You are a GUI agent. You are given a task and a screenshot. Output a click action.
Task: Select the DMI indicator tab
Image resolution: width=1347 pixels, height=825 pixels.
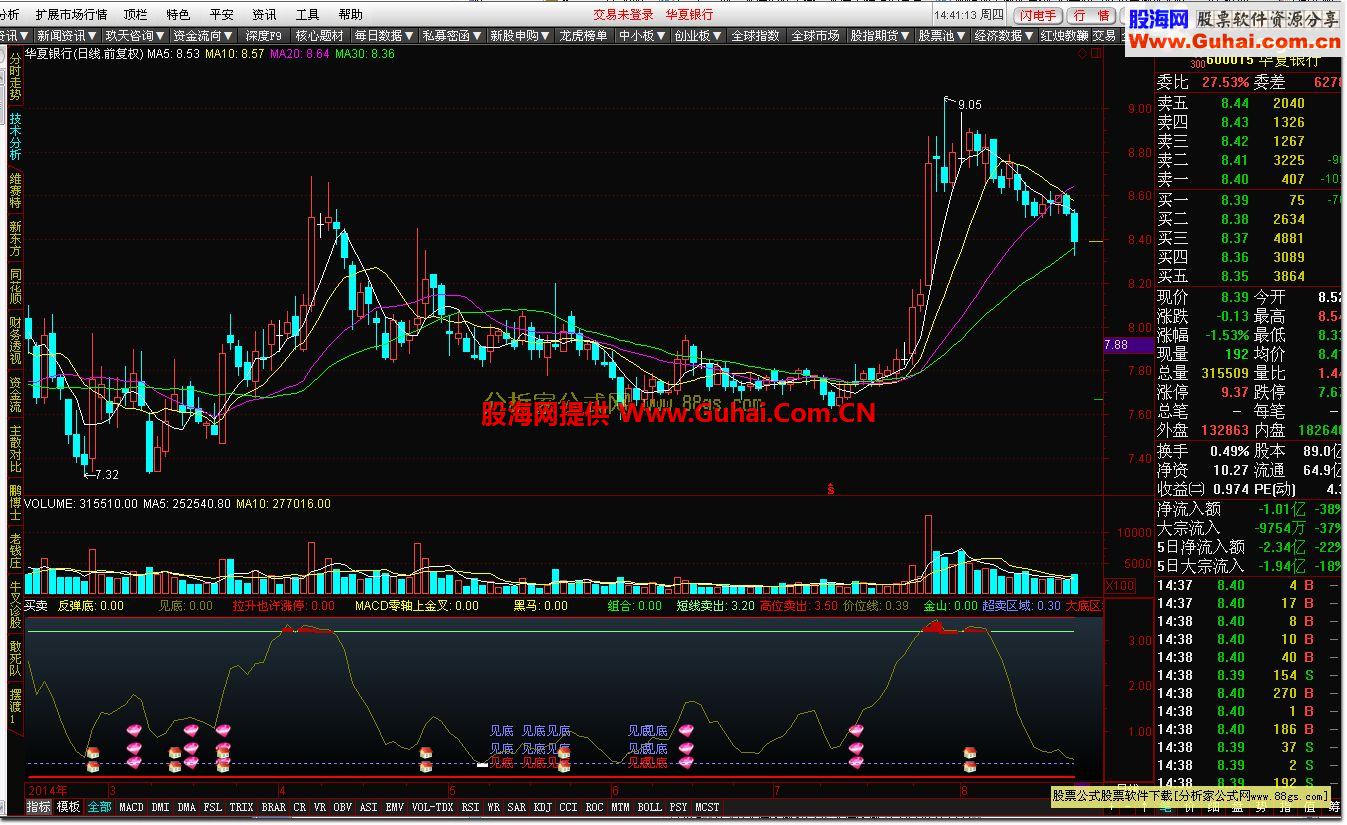[x=160, y=806]
